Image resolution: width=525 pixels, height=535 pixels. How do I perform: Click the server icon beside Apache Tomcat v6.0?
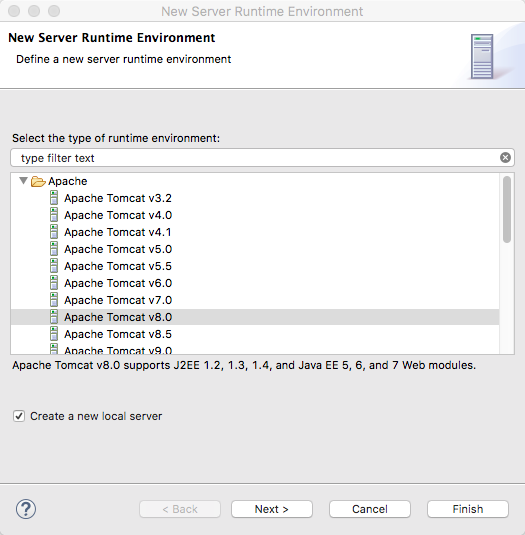point(54,283)
